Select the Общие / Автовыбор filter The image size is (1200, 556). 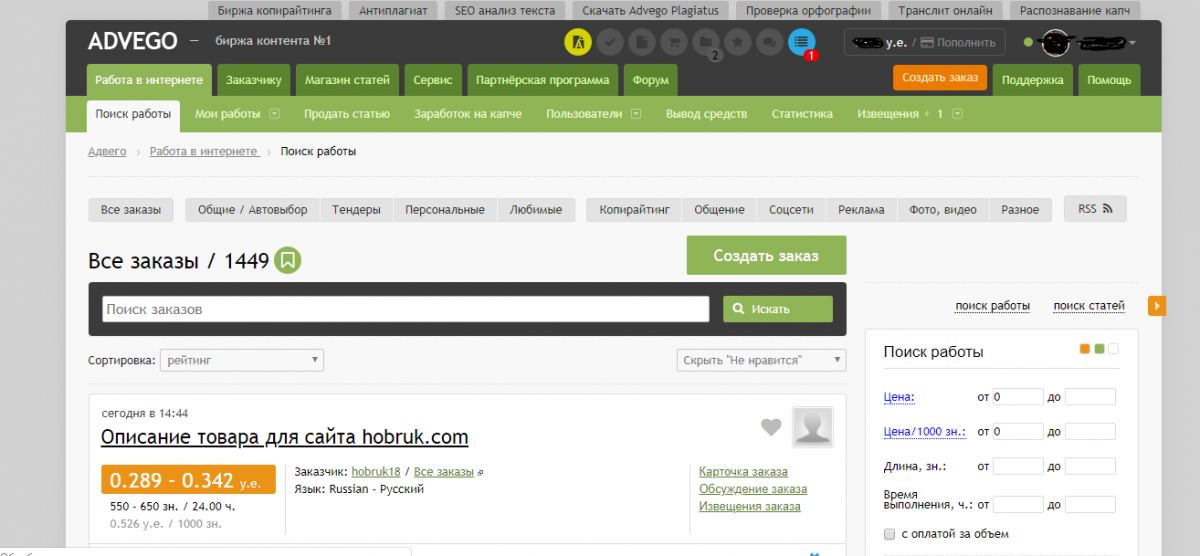tap(252, 210)
